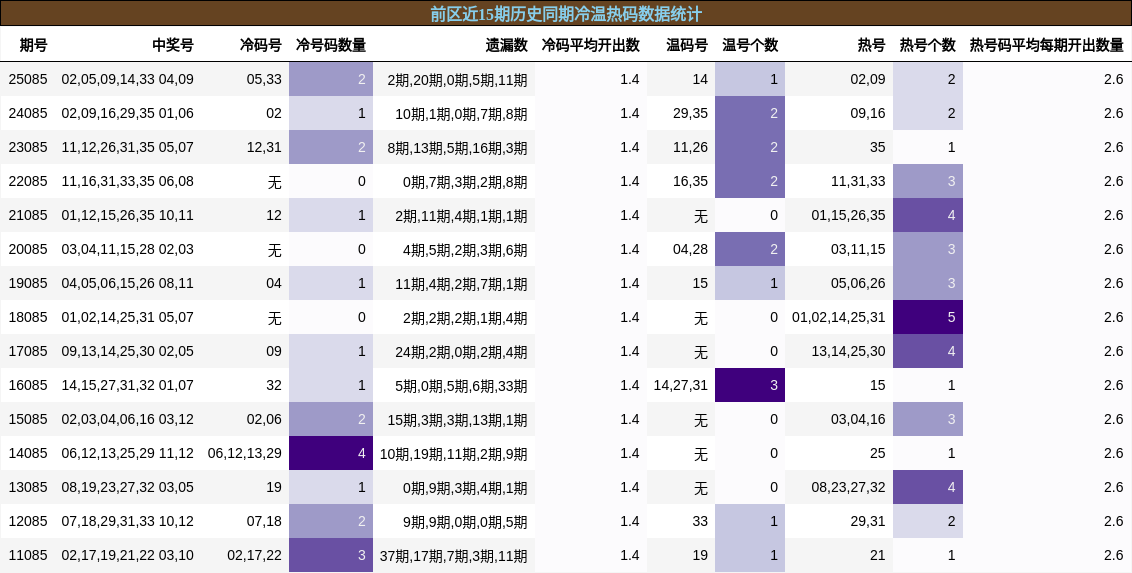Screen dimensions: 1132x573
Task: Select issue number 15085
Action: click(x=28, y=419)
